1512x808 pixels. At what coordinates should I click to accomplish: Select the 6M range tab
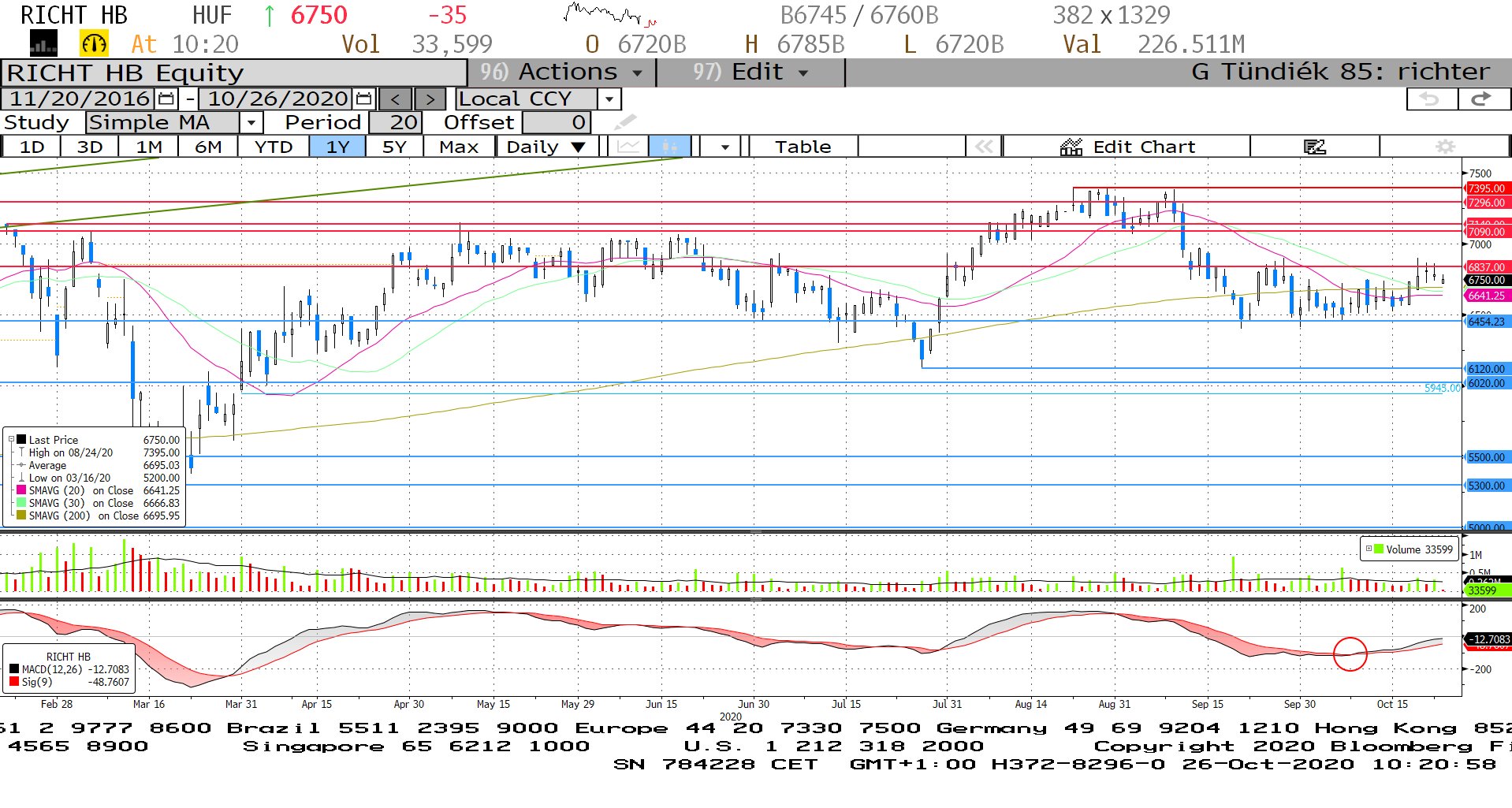click(207, 147)
